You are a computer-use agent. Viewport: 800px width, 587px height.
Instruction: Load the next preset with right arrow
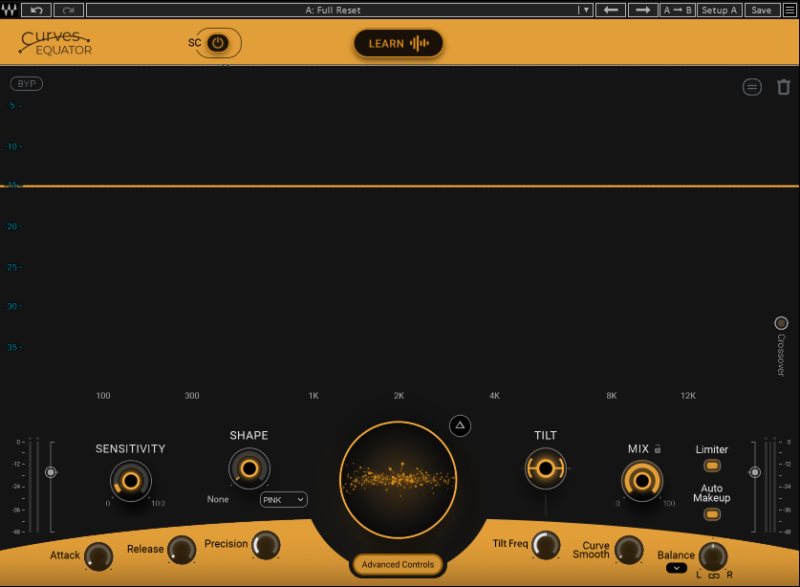pos(644,10)
